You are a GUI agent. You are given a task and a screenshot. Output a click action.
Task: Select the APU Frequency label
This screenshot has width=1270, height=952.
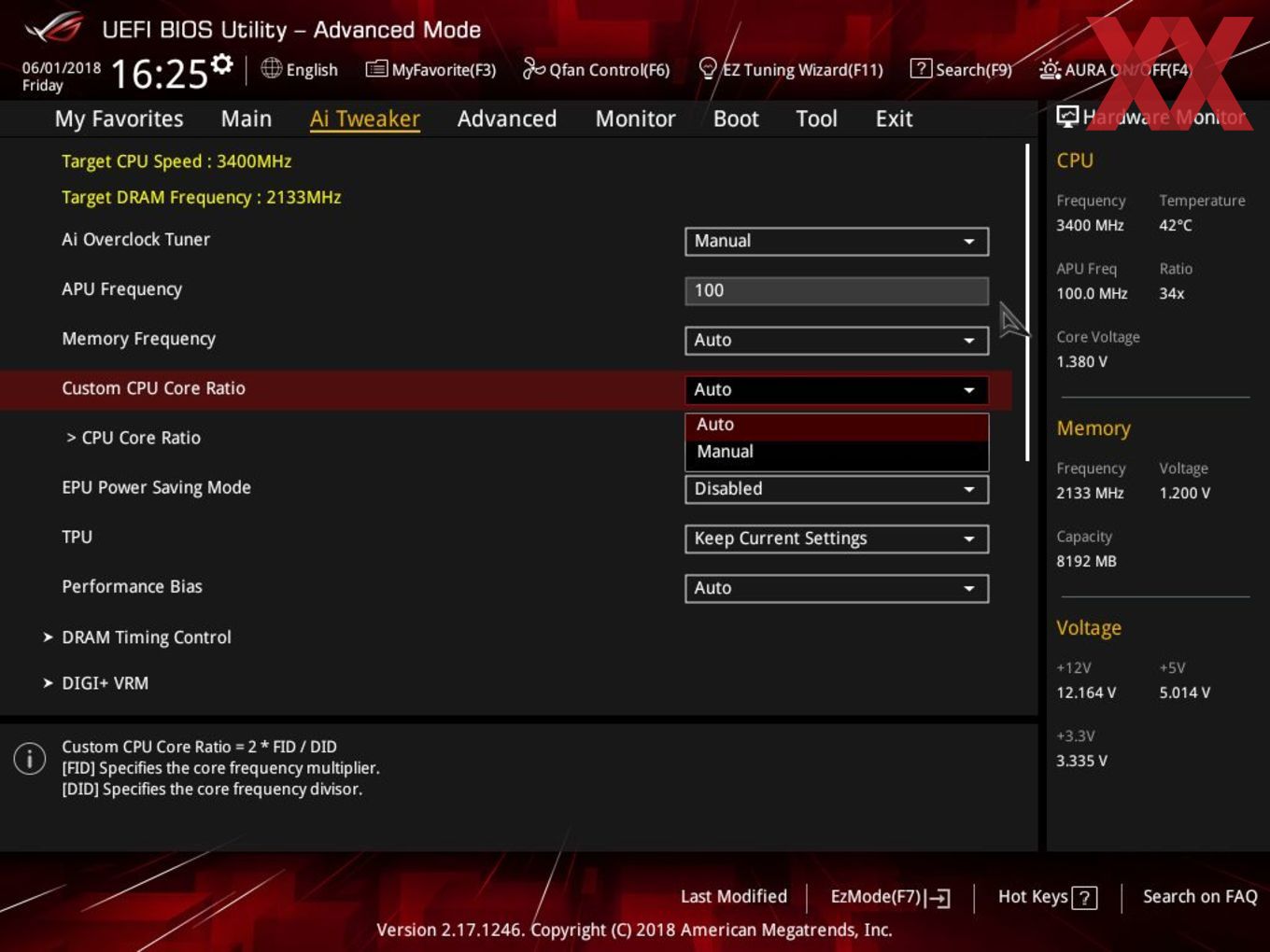122,289
